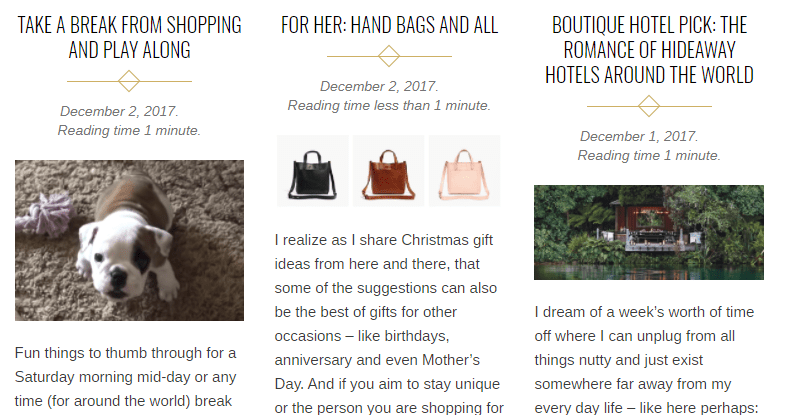Click the "Reading time less than 1 minute" text
The height and width of the screenshot is (415, 798).
pos(389,106)
